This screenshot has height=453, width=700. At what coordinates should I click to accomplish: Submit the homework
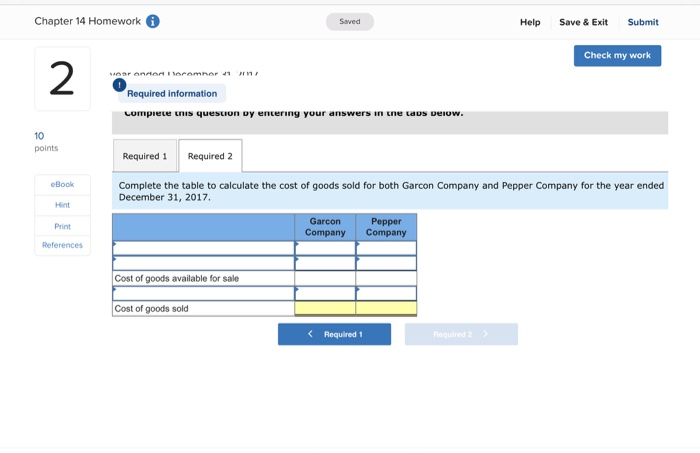pos(643,22)
